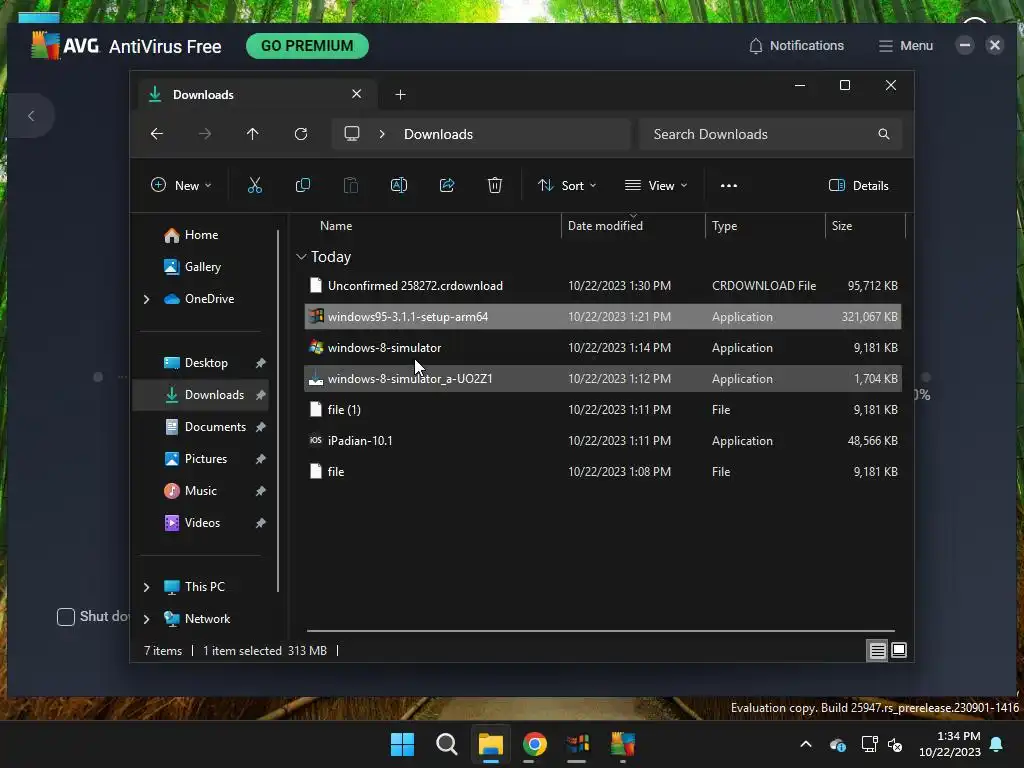Image resolution: width=1024 pixels, height=768 pixels.
Task: Click the Share icon in toolbar
Action: click(x=447, y=185)
